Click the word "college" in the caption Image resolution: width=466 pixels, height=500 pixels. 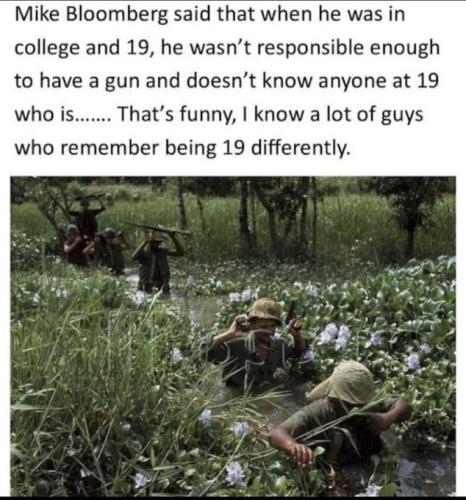coord(48,48)
